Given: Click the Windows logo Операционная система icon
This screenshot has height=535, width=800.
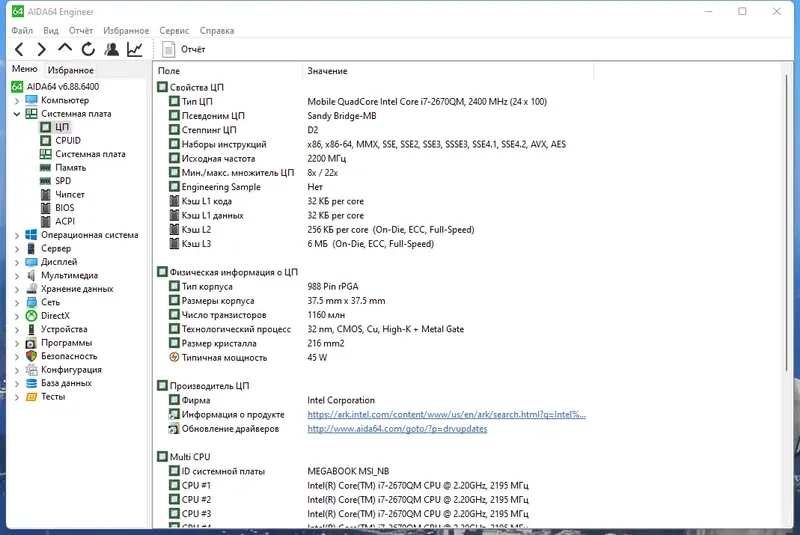Looking at the screenshot, I should coord(31,235).
